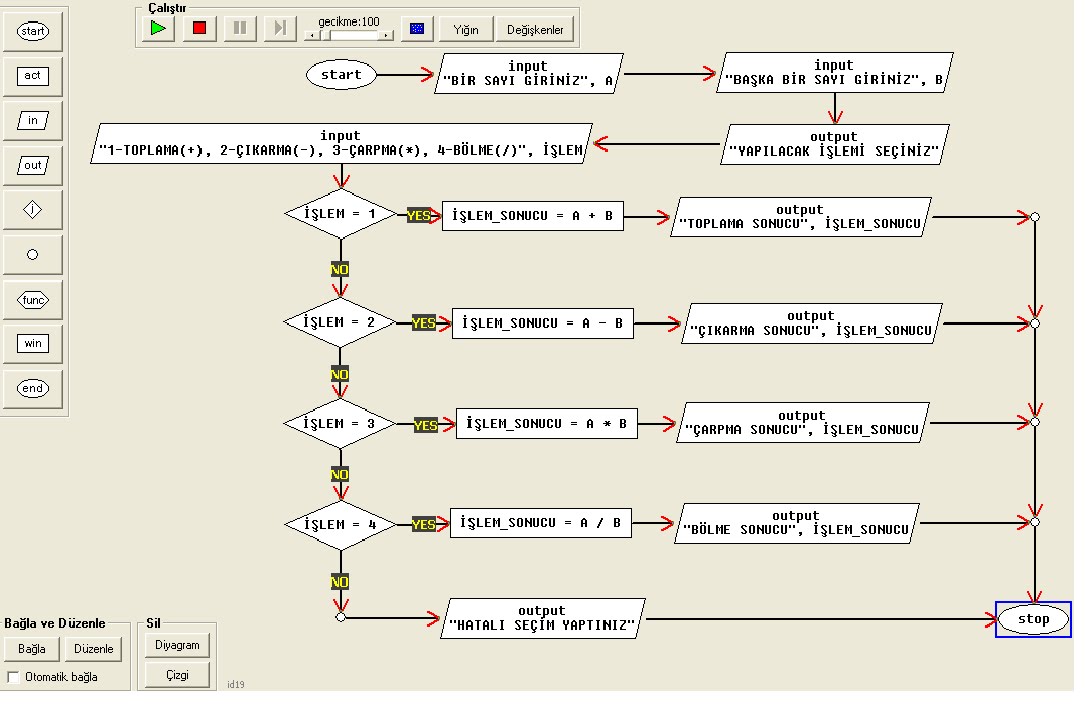Select the end shape tool
The width and height of the screenshot is (1090, 709).
(31, 388)
